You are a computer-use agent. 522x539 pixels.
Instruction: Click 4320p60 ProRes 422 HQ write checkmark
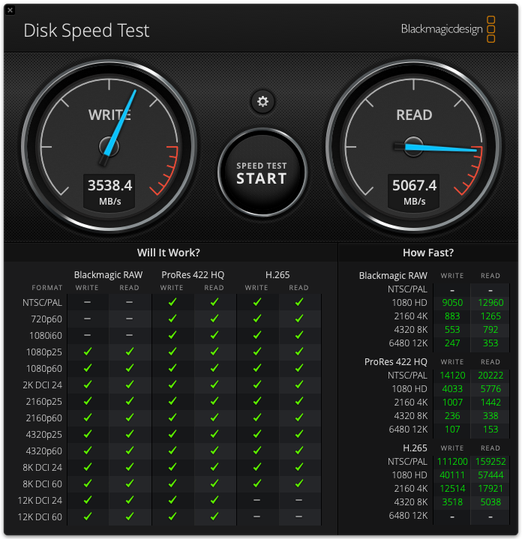(172, 450)
